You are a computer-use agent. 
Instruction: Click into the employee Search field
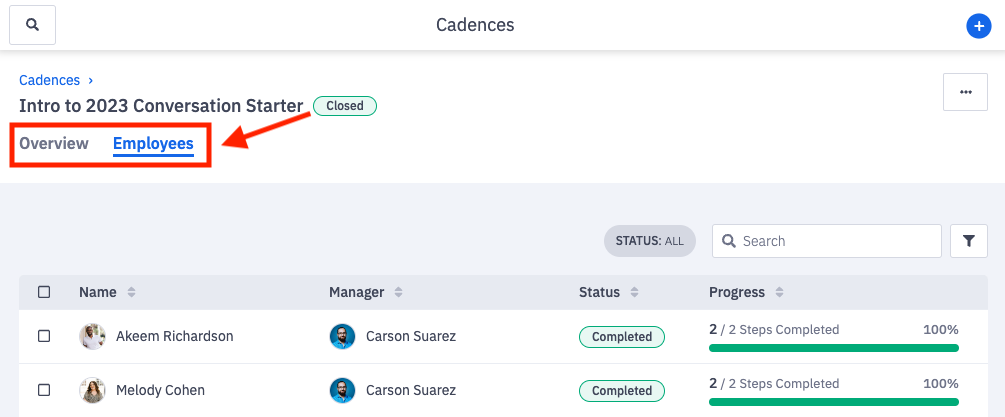[x=837, y=241]
